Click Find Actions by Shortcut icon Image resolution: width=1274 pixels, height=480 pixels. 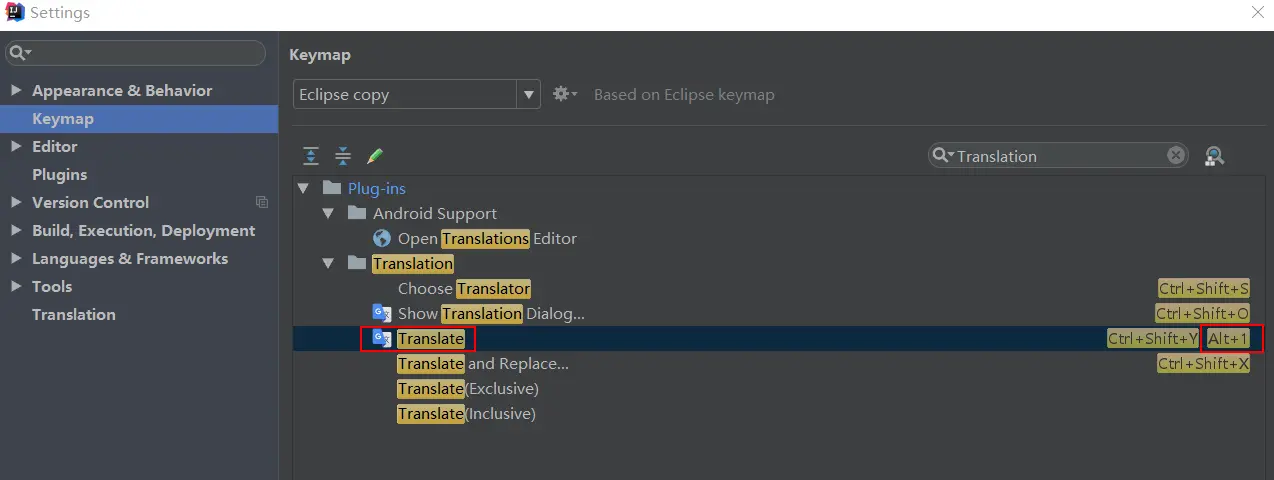pyautogui.click(x=1214, y=156)
